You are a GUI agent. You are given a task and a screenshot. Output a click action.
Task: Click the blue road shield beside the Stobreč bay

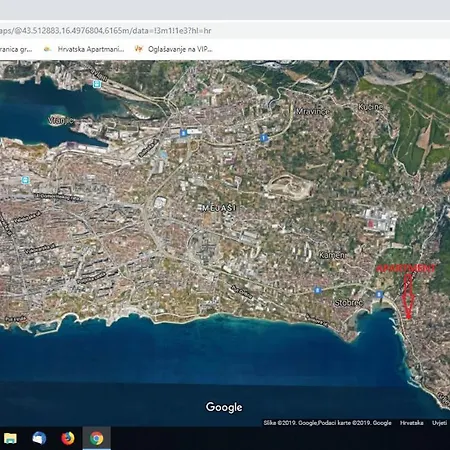coord(379,294)
